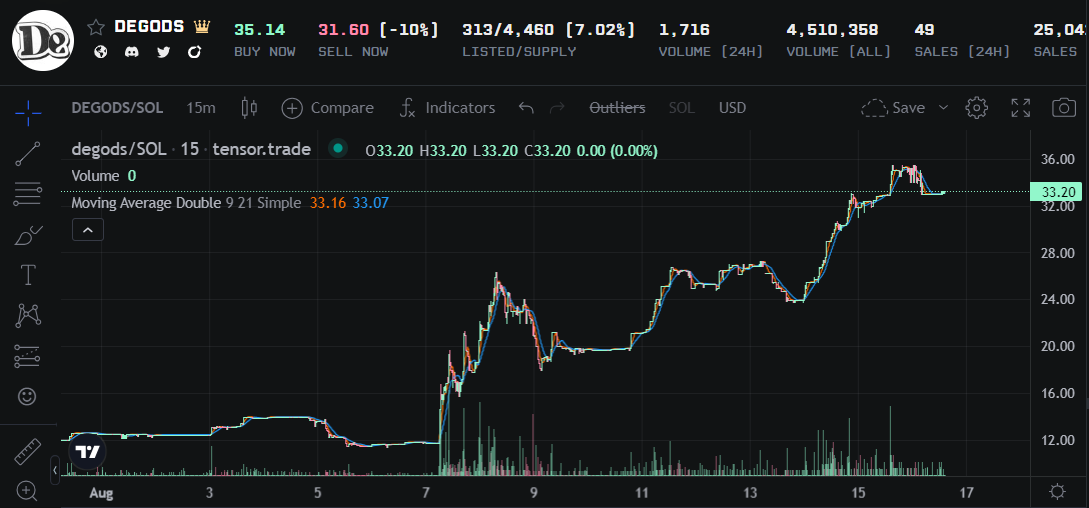Select the Text annotation tool
The height and width of the screenshot is (508, 1089).
[28, 275]
